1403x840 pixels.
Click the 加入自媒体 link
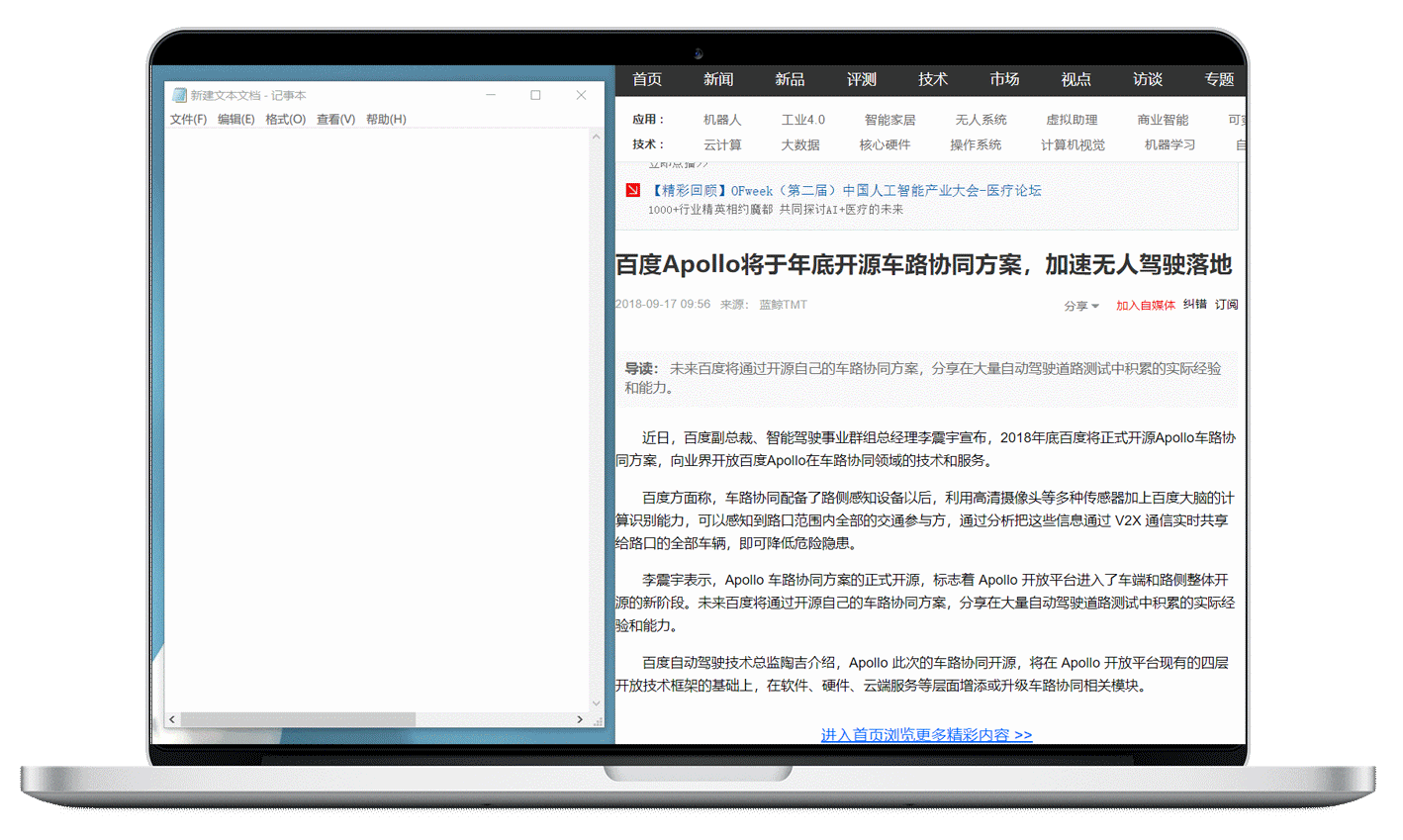(1146, 306)
